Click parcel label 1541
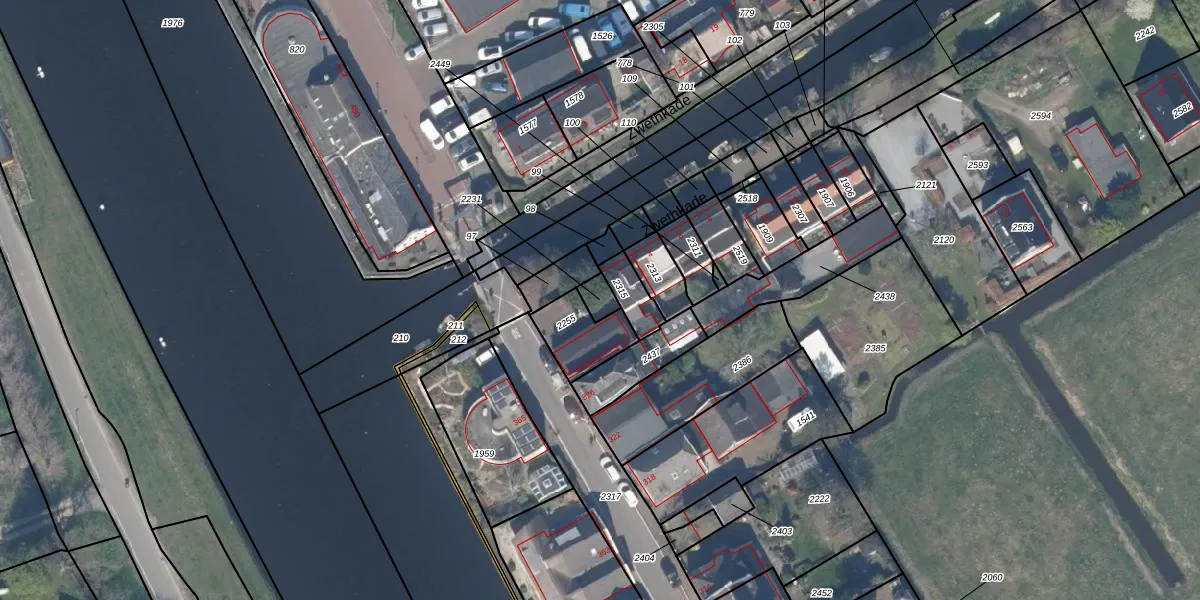 coord(805,418)
